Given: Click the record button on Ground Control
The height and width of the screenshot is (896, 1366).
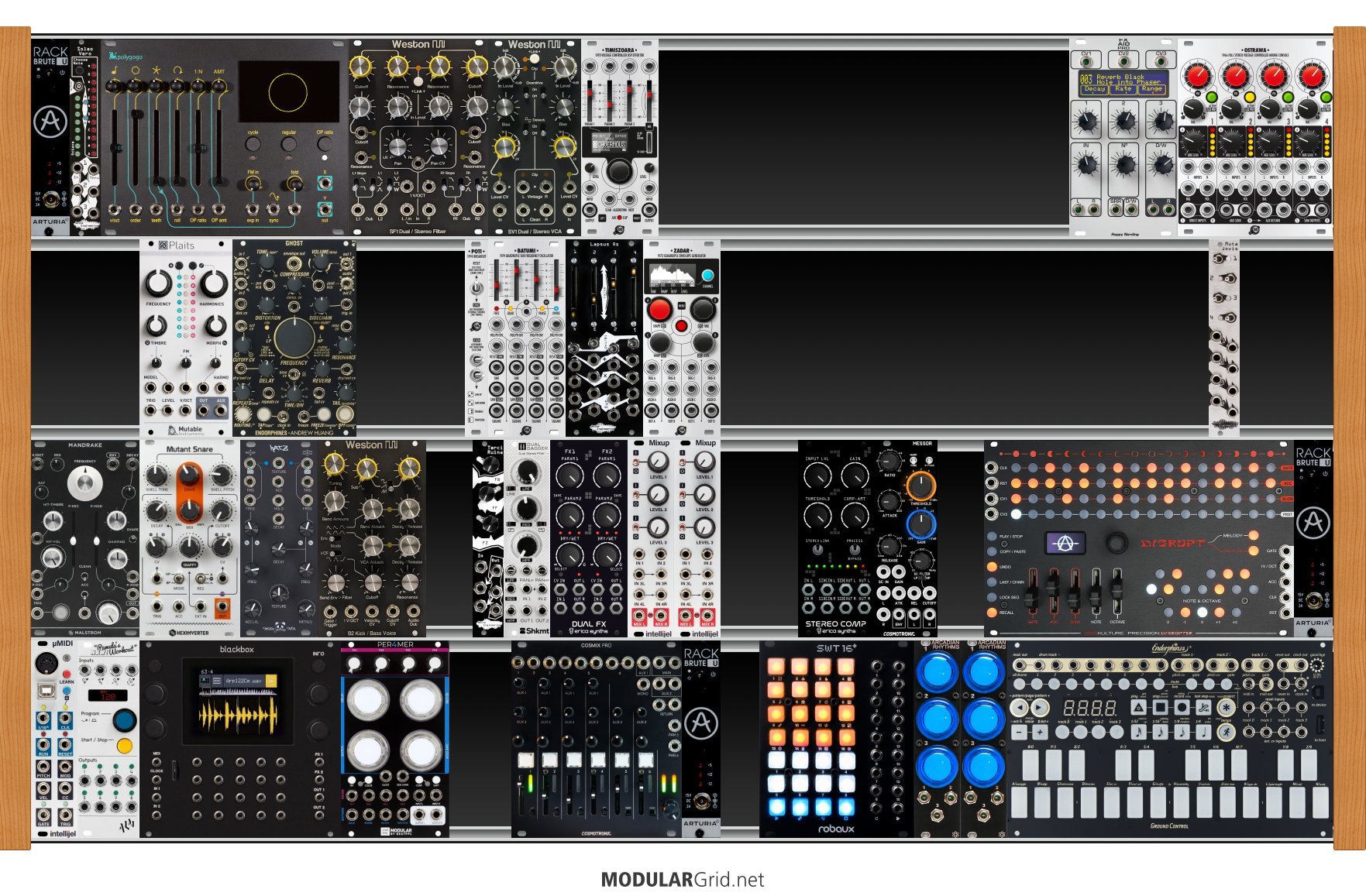Looking at the screenshot, I should (x=1182, y=707).
